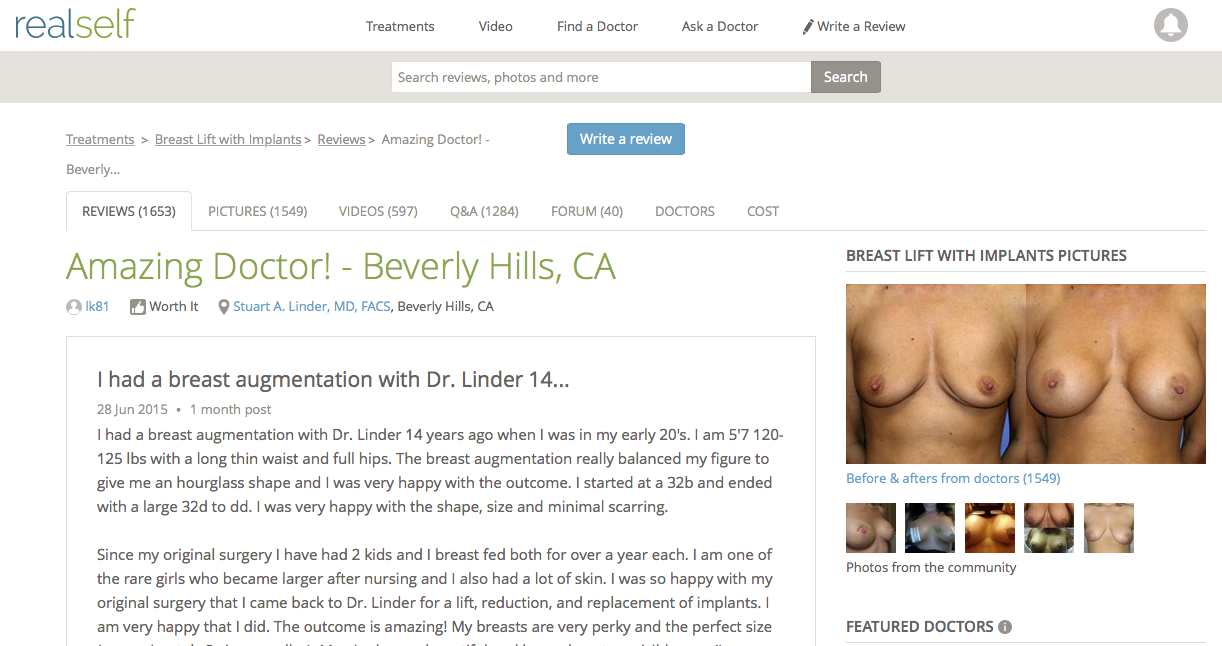1222x646 pixels.
Task: Switch to the Q&A (1284) tab
Action: (x=484, y=211)
